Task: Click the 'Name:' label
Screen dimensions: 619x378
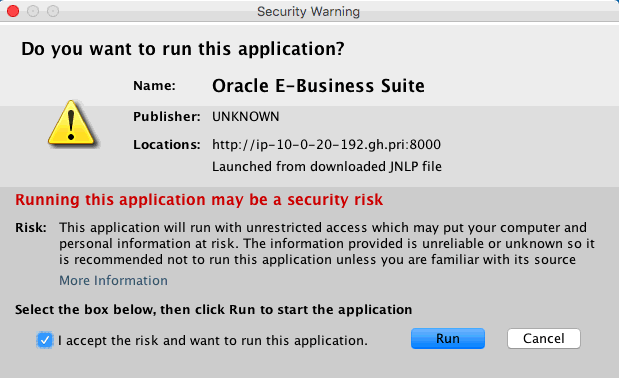Action: 154,86
